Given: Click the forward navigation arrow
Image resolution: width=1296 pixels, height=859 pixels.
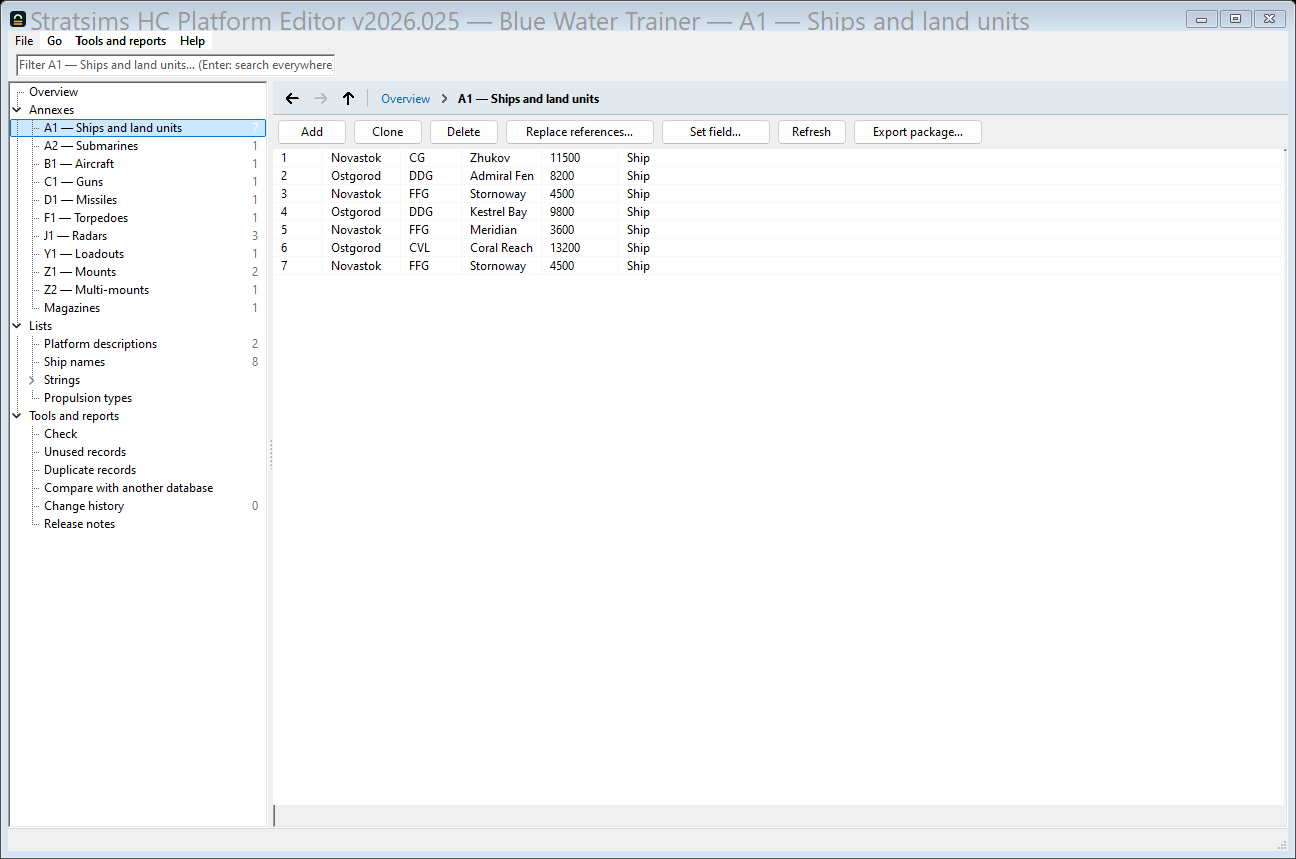Looking at the screenshot, I should coord(320,99).
